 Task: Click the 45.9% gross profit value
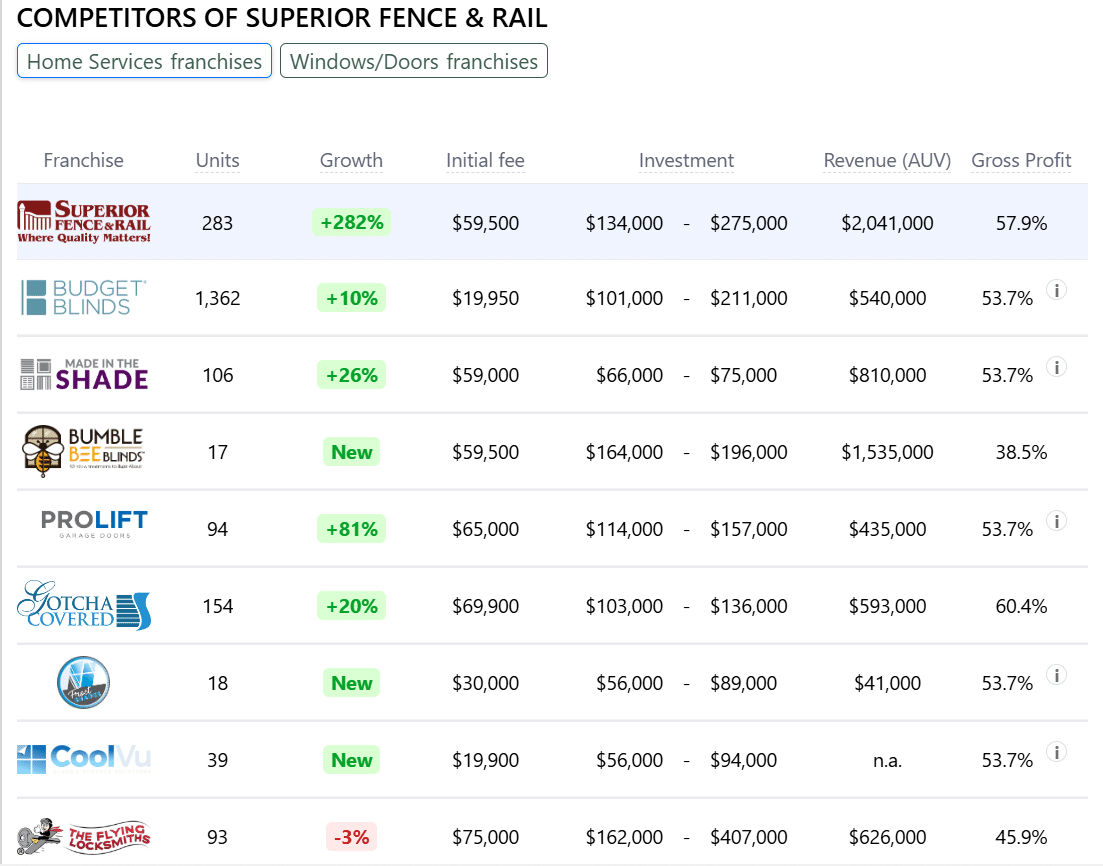[1021, 837]
